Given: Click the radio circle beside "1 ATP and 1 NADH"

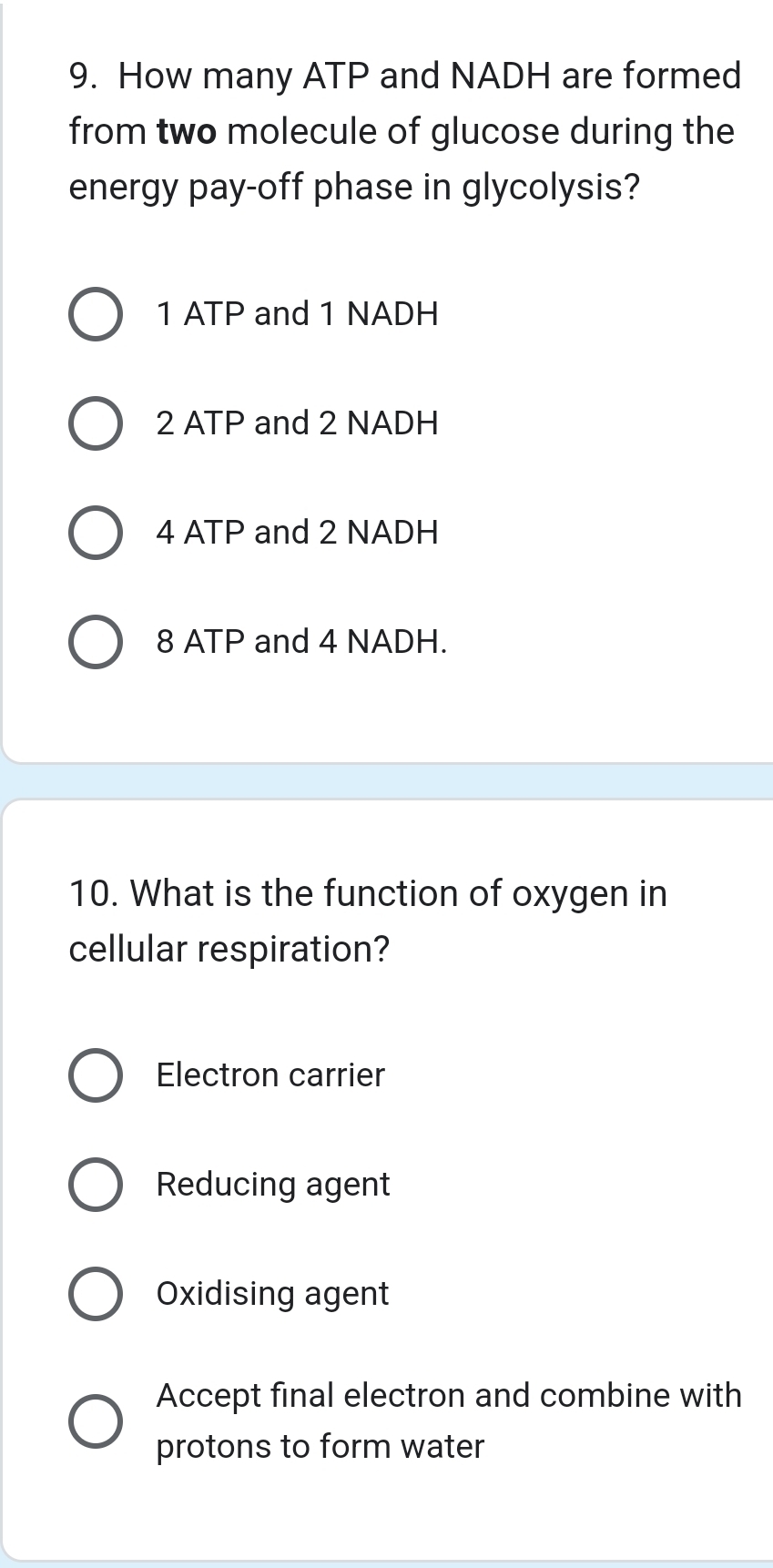Looking at the screenshot, I should point(96,314).
